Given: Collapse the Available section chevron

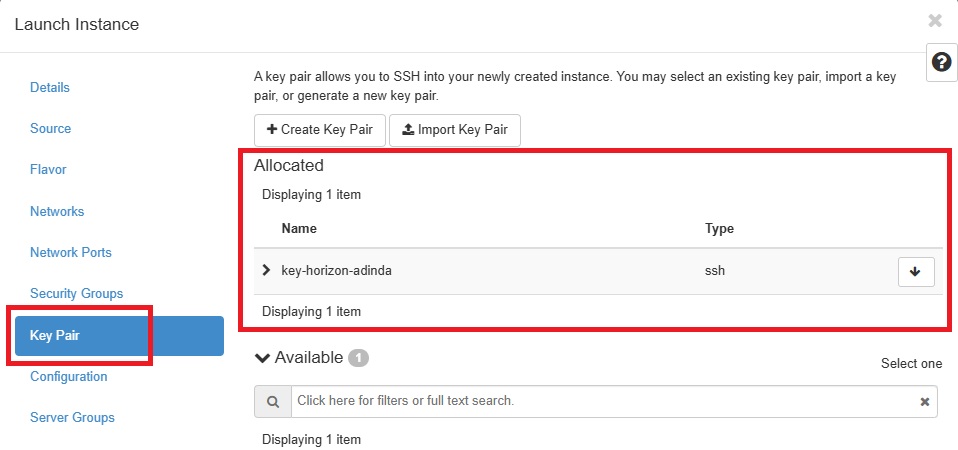Looking at the screenshot, I should (x=262, y=358).
